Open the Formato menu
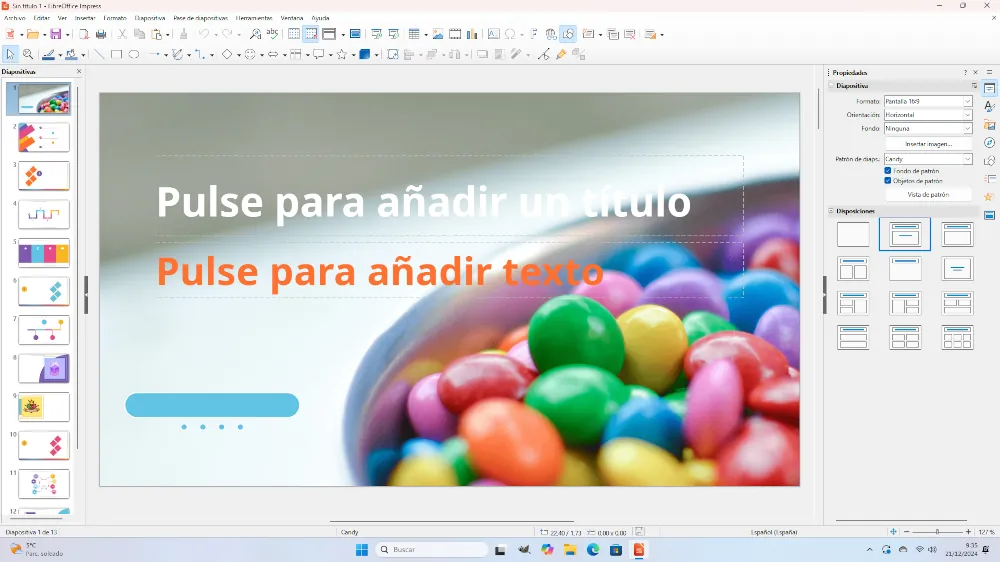Image resolution: width=1000 pixels, height=562 pixels. [115, 18]
